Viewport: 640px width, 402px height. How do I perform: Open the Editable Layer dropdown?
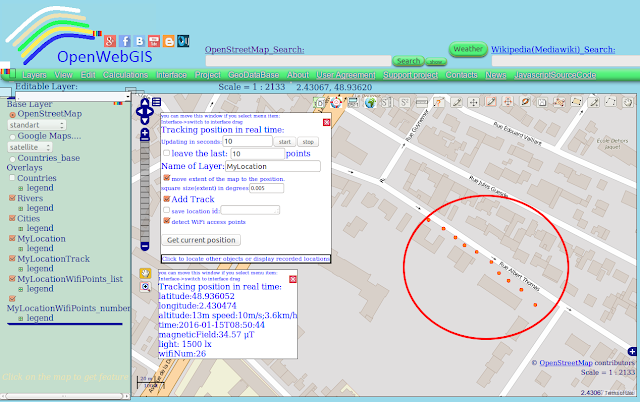[73, 97]
